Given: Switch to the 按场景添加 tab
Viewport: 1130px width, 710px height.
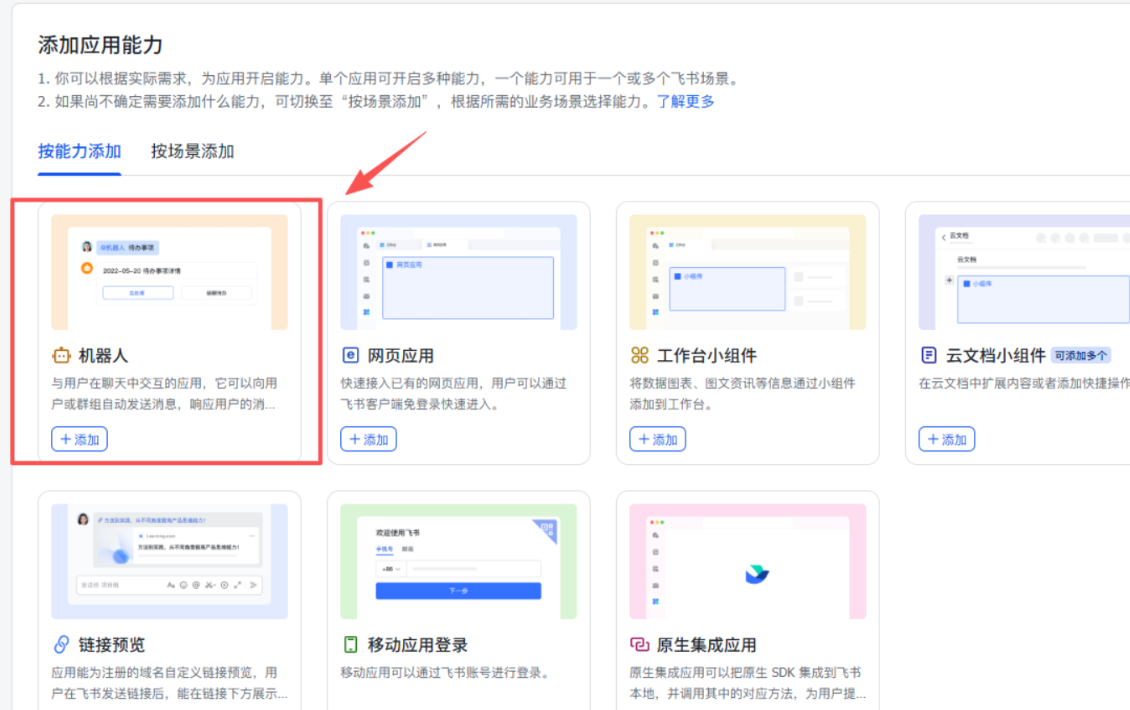Looking at the screenshot, I should coord(193,152).
